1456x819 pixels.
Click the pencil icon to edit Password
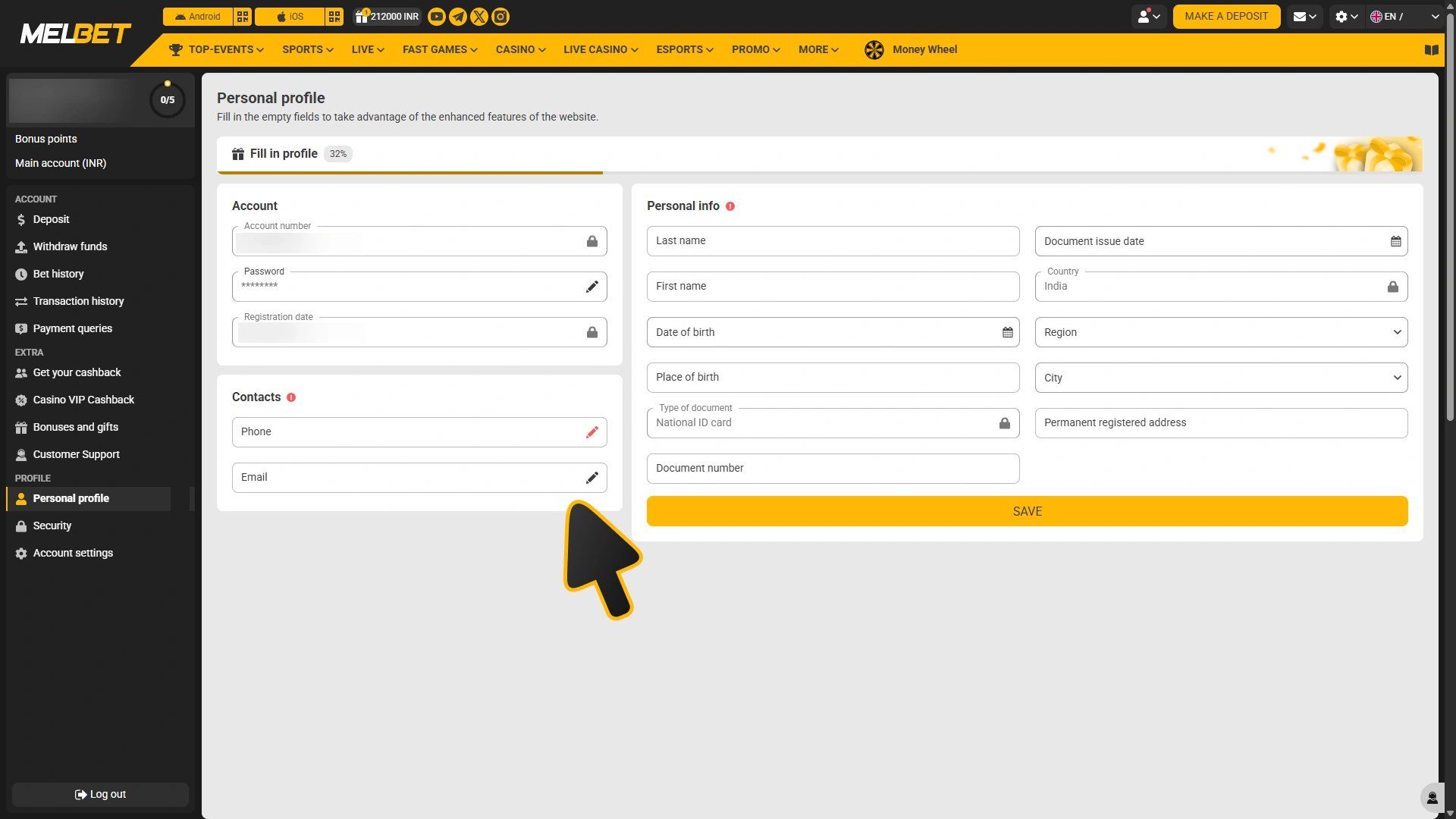592,287
